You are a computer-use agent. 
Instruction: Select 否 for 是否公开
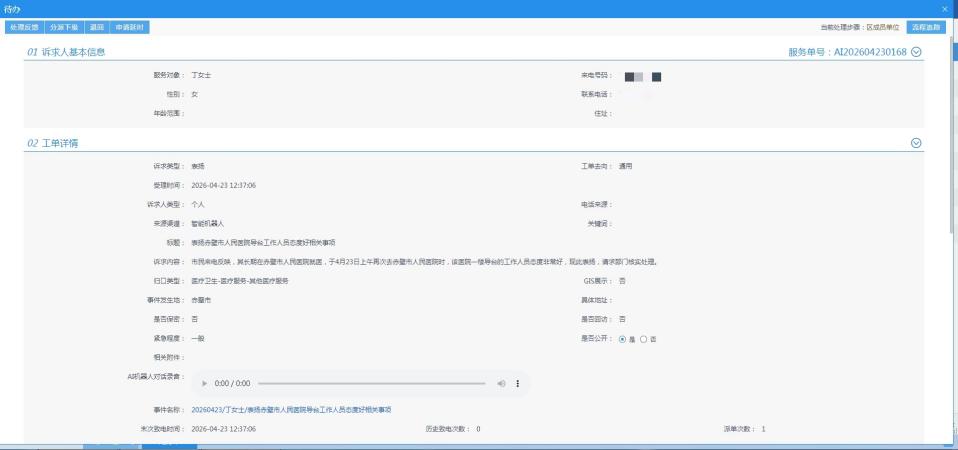tap(643, 339)
